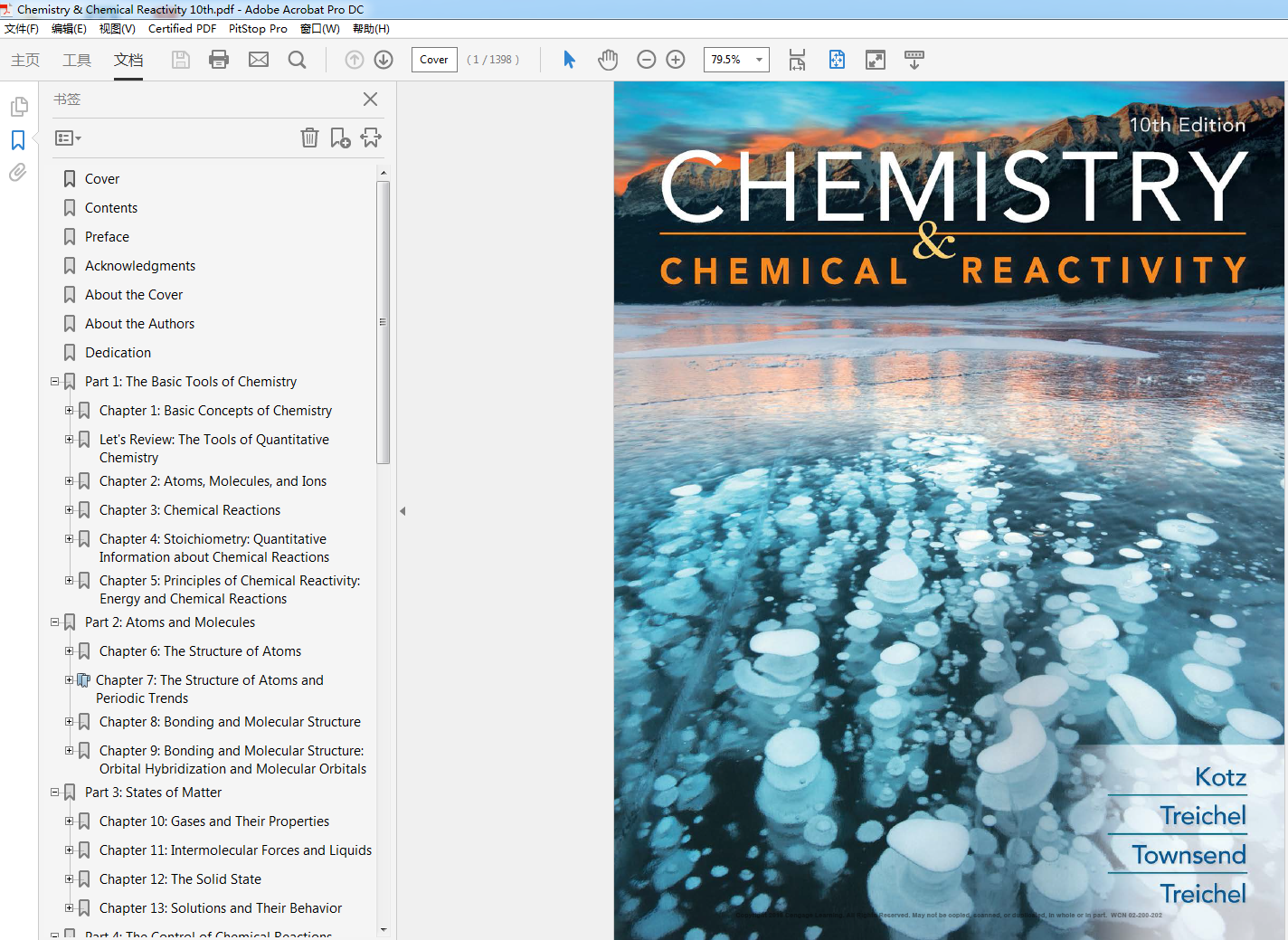Click the zoom percentage field

click(727, 60)
